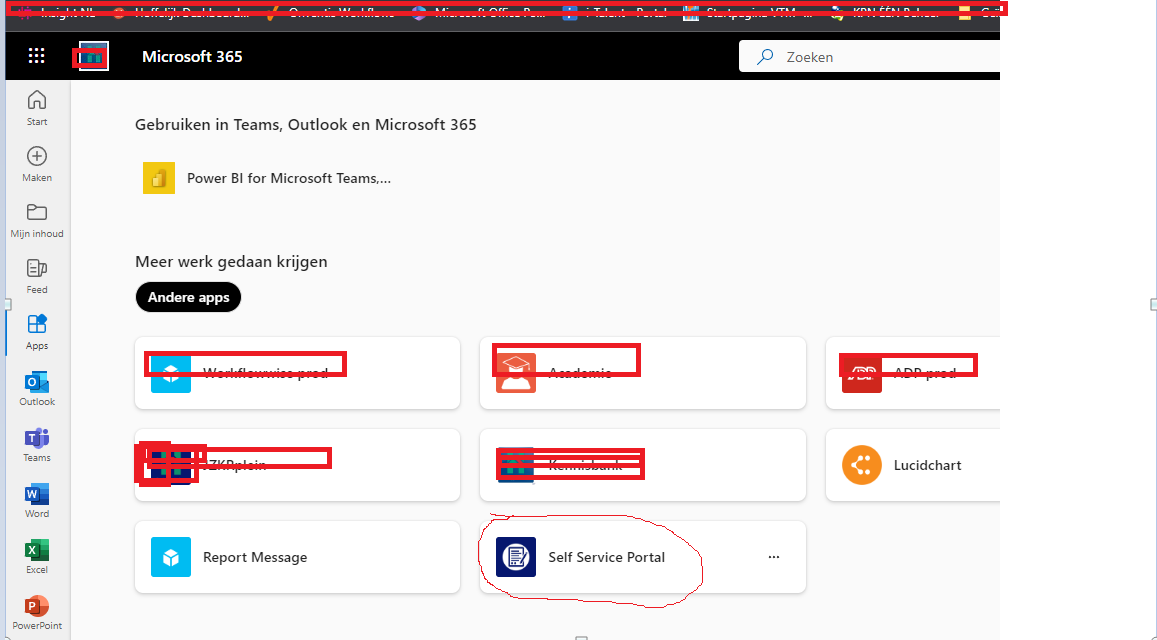Open the Report Message app card
Image resolution: width=1157 pixels, height=640 pixels.
coord(297,557)
